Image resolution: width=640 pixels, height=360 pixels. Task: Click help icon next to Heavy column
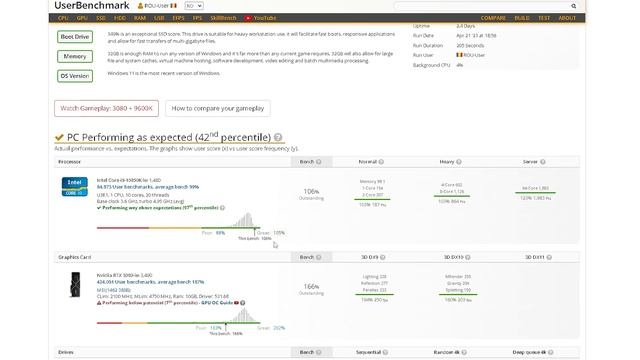tap(459, 162)
